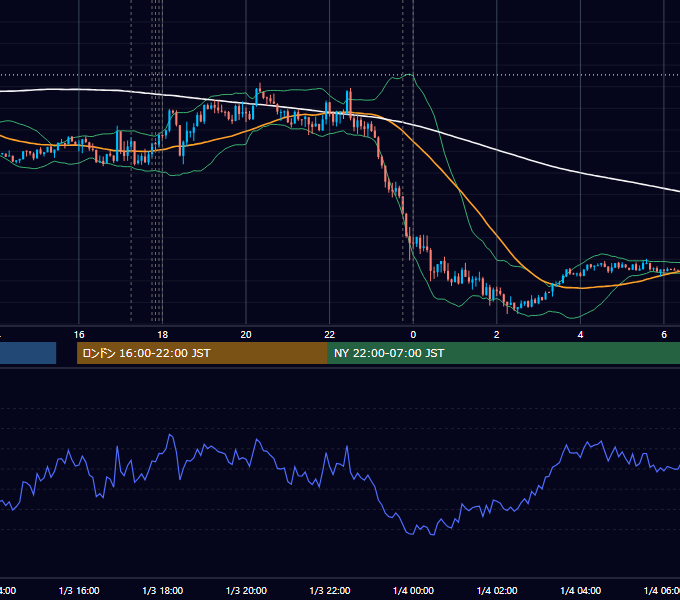Click the blue session bar before ロンドン
The height and width of the screenshot is (600, 680).
tap(28, 353)
